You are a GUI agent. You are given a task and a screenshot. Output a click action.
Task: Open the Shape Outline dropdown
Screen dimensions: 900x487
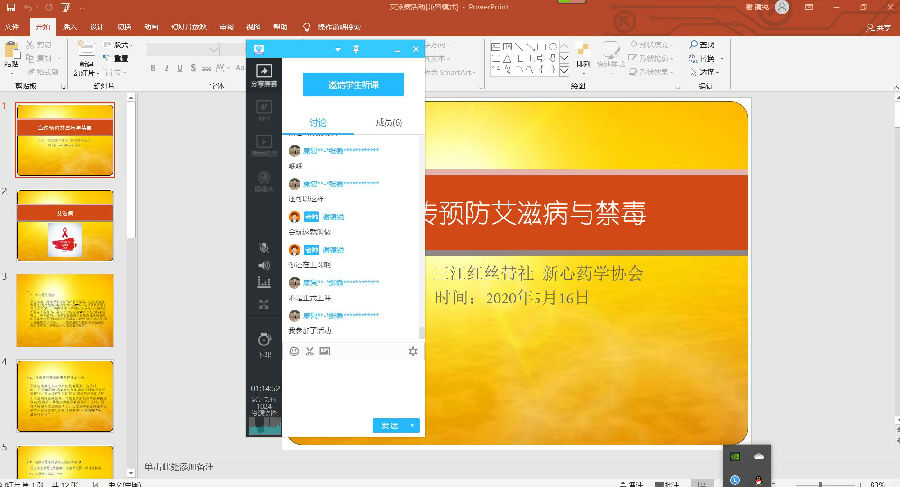tap(651, 58)
